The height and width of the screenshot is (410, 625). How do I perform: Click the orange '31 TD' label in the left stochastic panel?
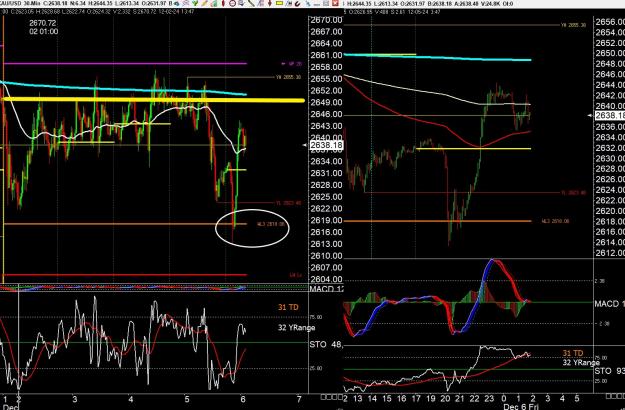(288, 307)
